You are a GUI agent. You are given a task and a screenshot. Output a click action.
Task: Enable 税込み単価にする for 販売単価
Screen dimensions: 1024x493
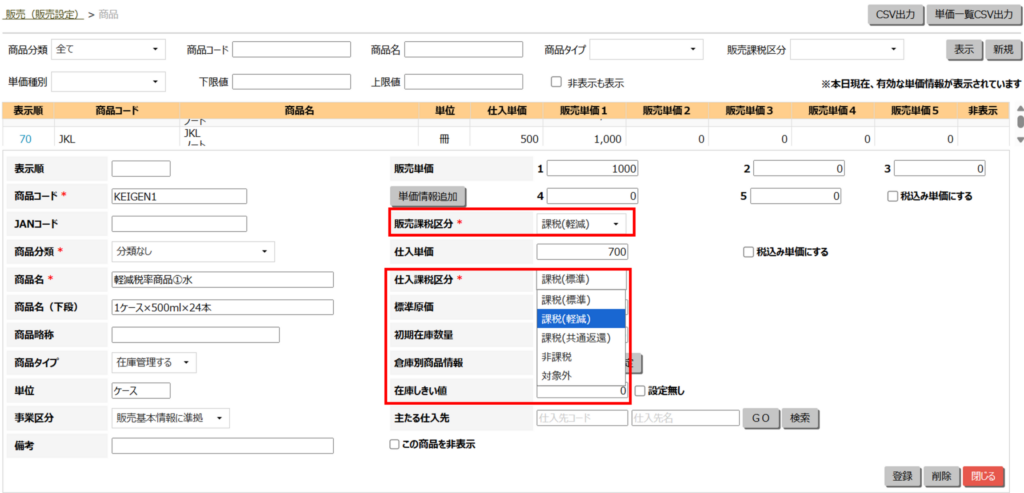tap(892, 196)
